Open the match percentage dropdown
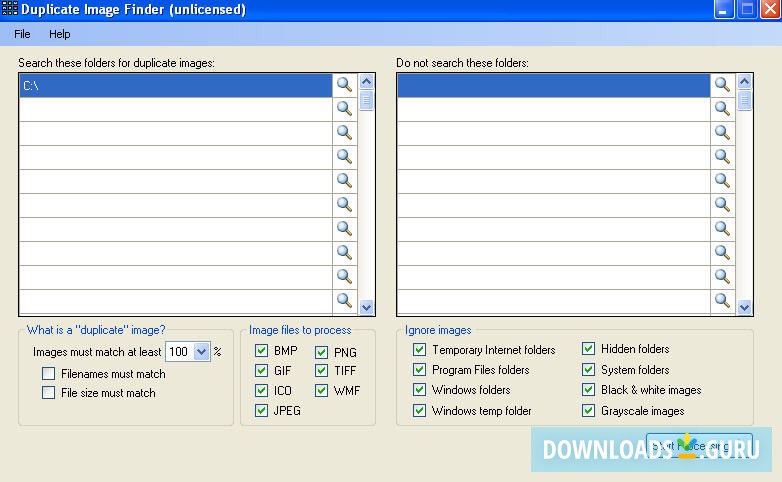The image size is (782, 482). pyautogui.click(x=201, y=352)
